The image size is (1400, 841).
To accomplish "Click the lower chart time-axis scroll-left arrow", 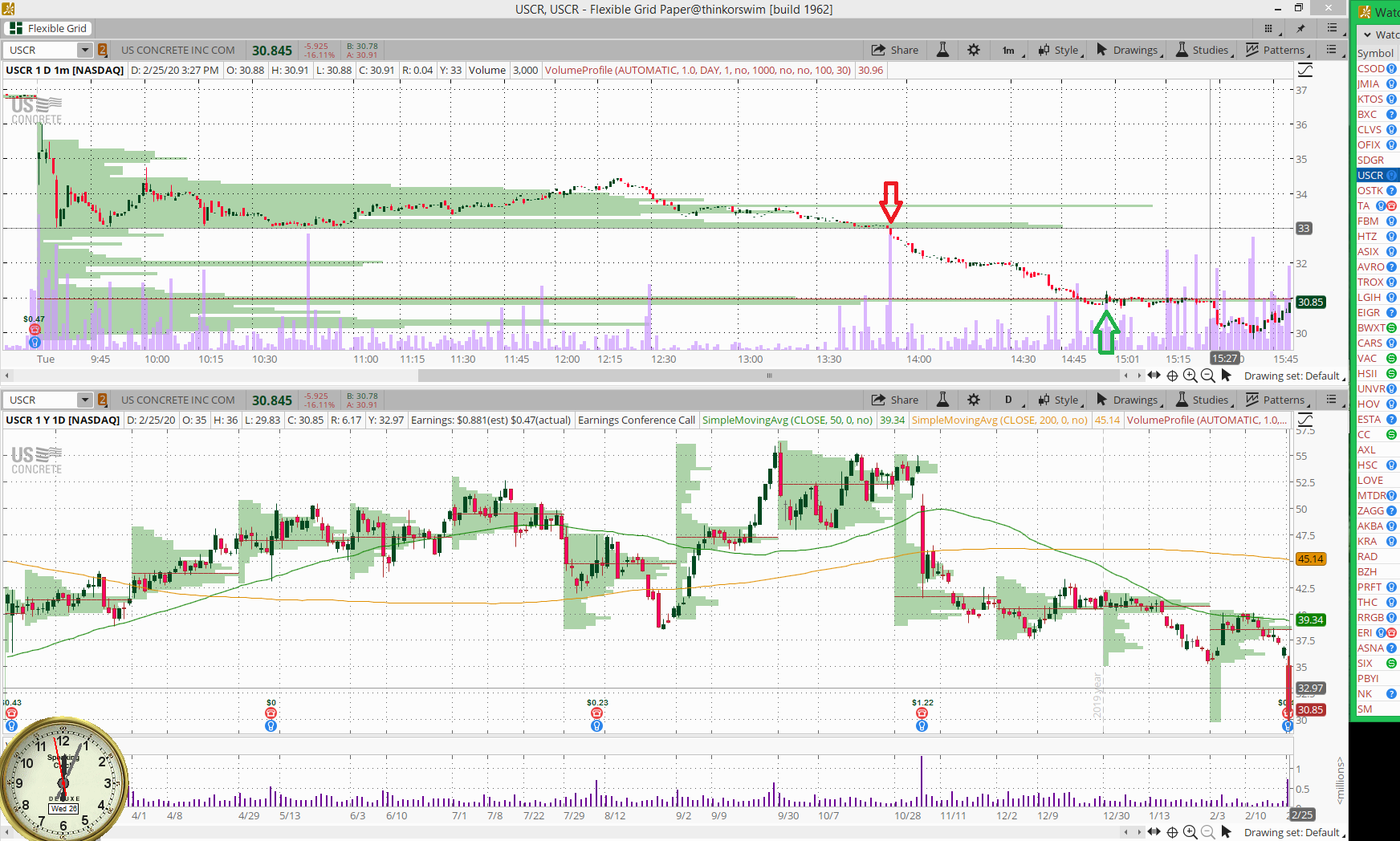I will (x=1126, y=832).
